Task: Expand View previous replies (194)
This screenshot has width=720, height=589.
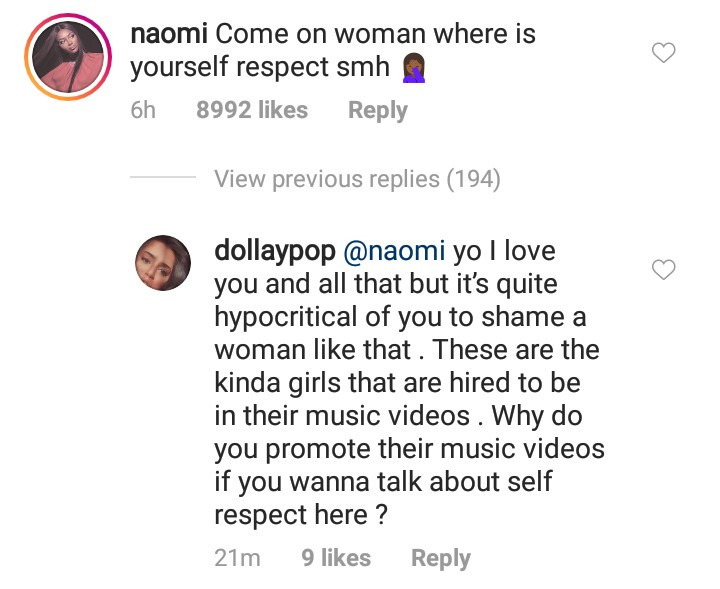Action: tap(357, 180)
